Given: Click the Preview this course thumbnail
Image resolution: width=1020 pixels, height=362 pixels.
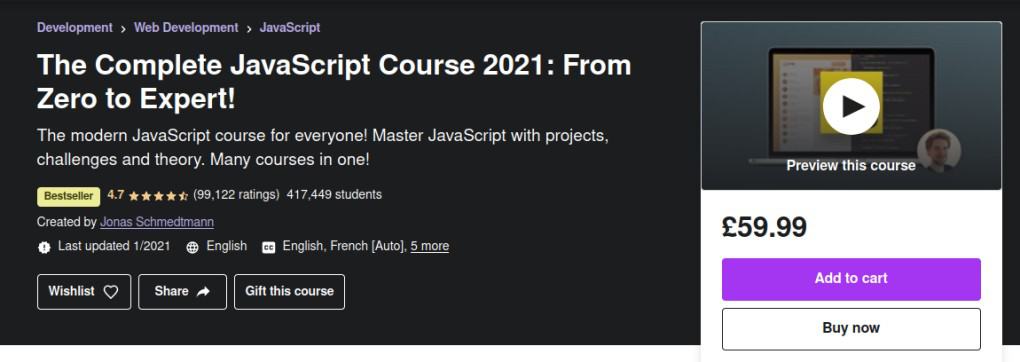Looking at the screenshot, I should point(851,106).
